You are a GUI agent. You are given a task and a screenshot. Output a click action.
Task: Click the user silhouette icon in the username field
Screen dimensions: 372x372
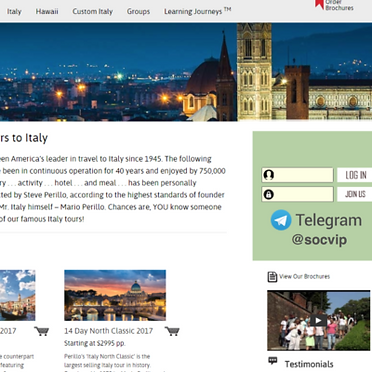click(269, 175)
